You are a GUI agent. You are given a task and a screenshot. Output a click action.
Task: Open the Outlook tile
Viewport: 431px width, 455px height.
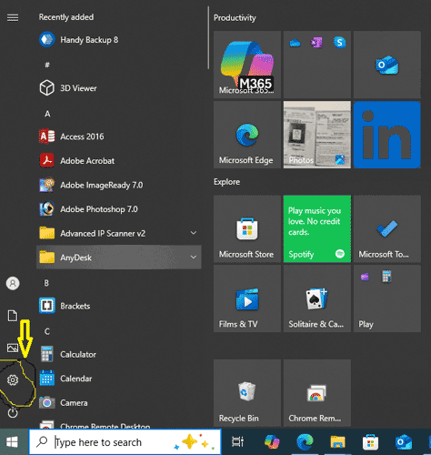387,65
